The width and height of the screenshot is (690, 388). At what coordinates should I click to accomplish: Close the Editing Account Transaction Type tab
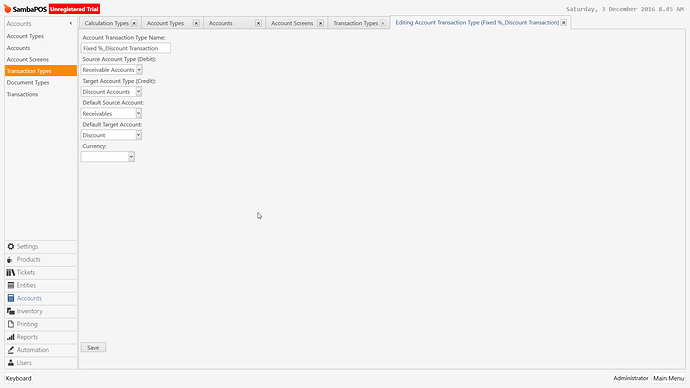[564, 22]
